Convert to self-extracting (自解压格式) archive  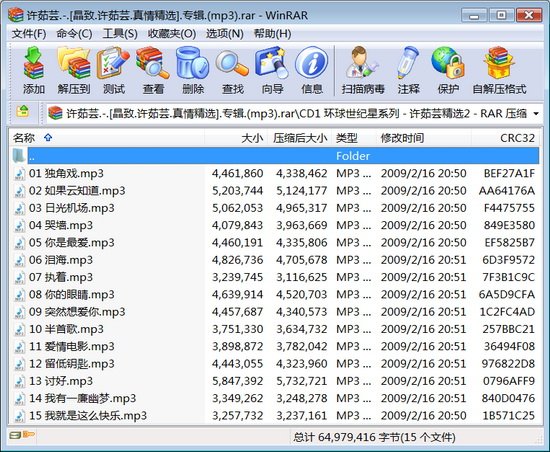click(499, 70)
